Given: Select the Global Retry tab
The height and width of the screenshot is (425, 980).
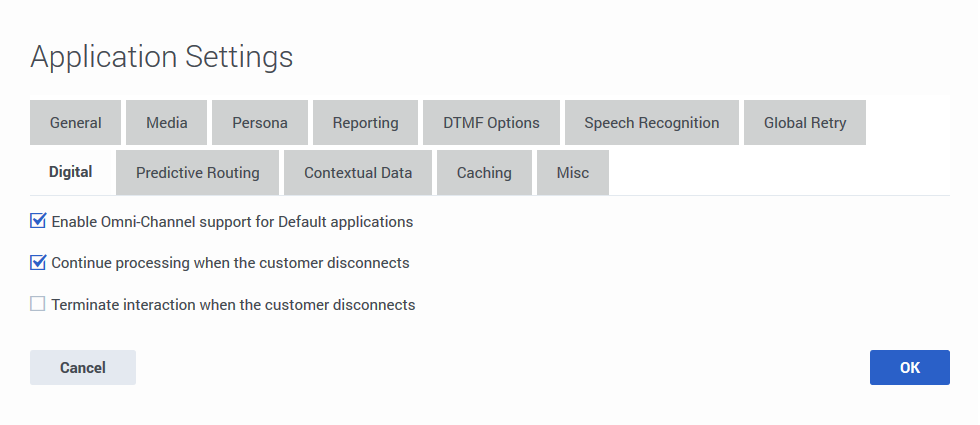Looking at the screenshot, I should tap(805, 122).
